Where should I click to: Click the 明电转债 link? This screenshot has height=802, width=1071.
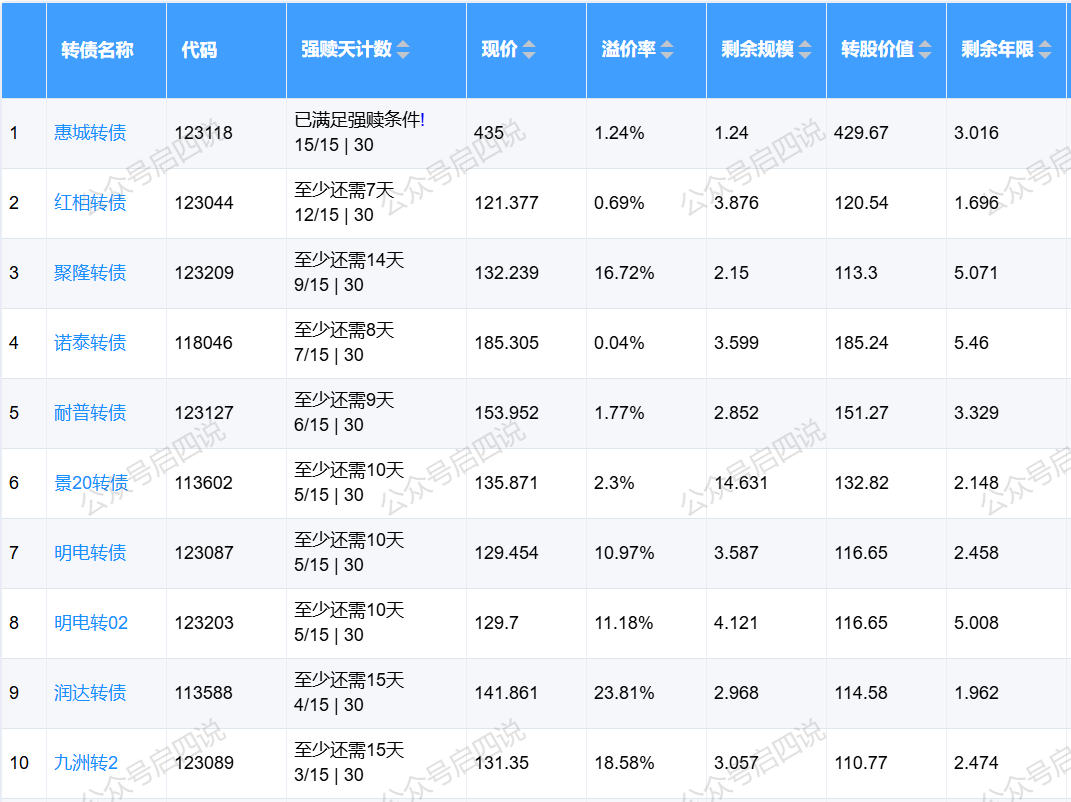[x=90, y=553]
